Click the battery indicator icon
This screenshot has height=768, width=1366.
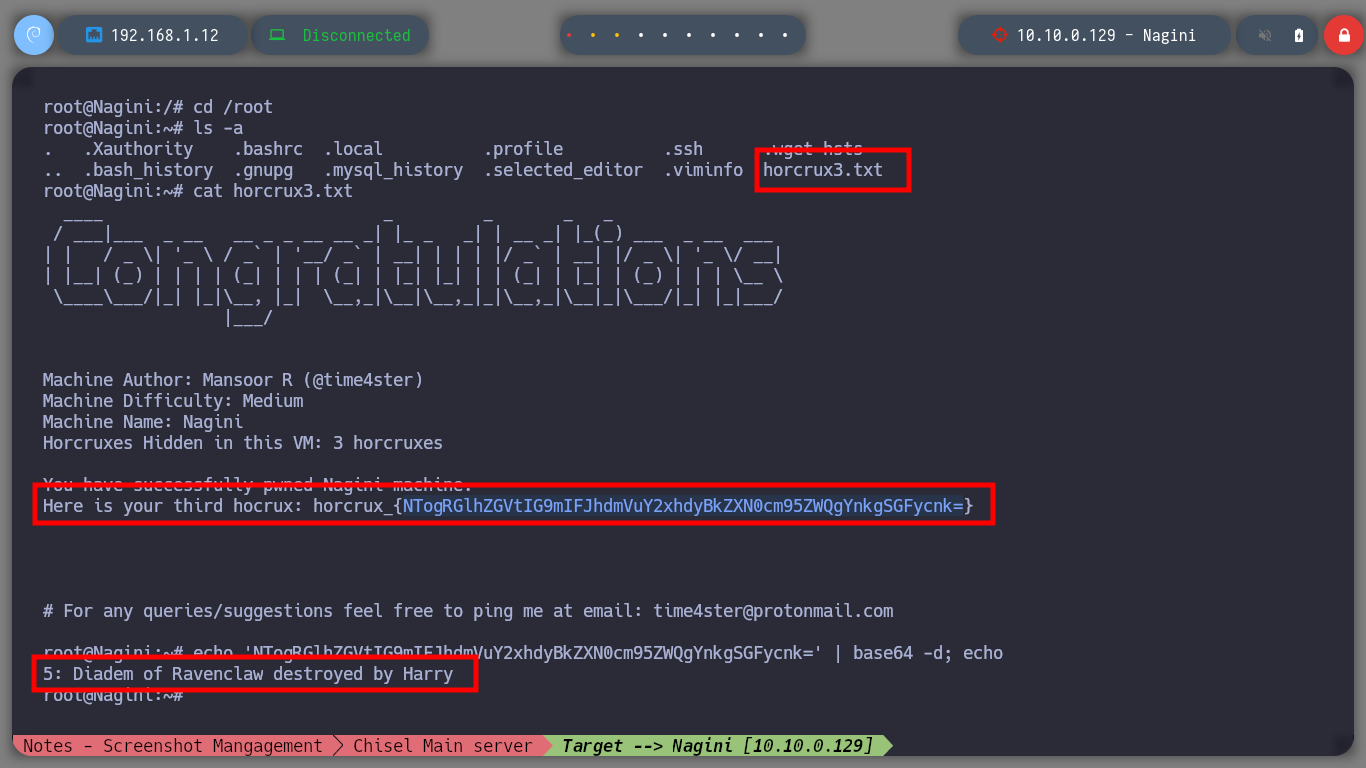pos(1299,35)
